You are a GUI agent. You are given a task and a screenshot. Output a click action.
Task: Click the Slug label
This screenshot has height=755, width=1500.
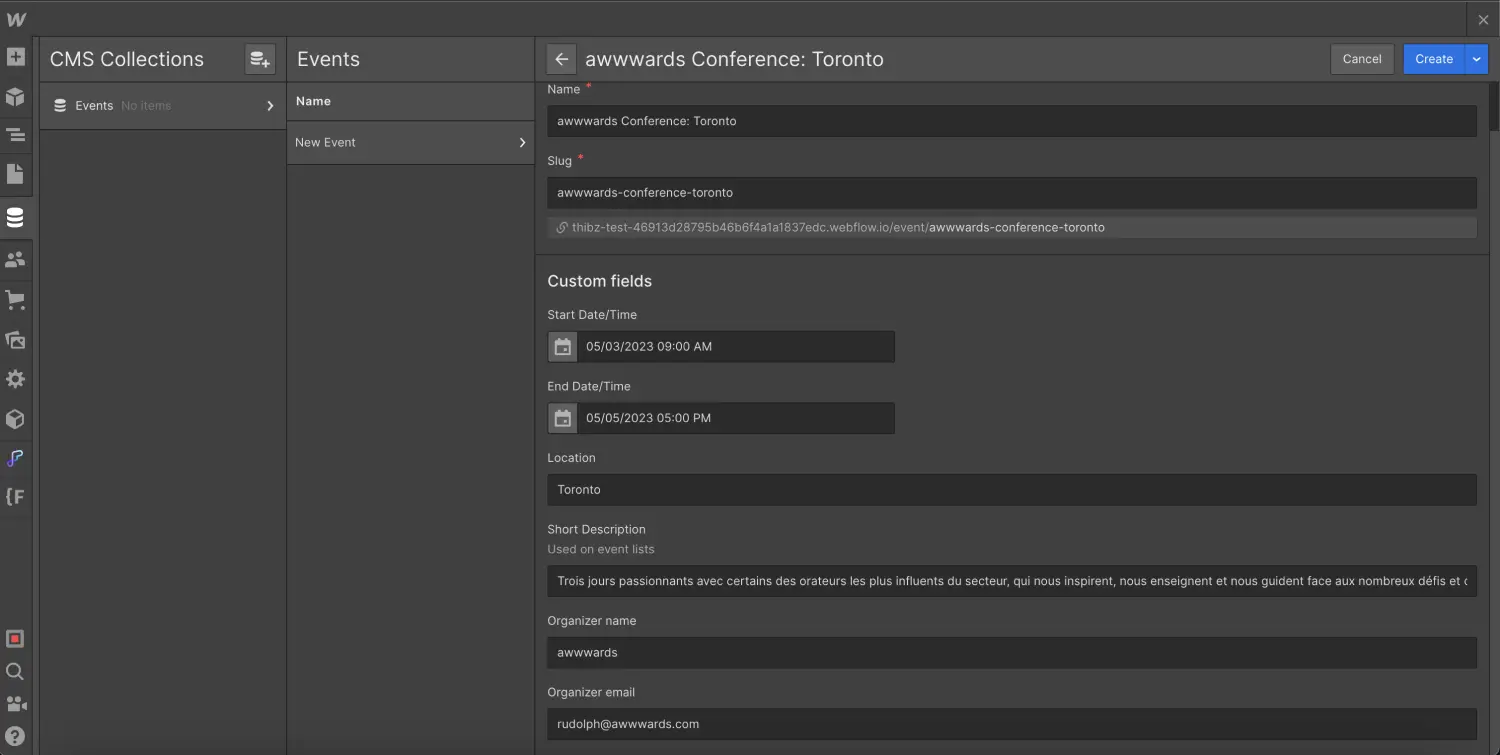(x=560, y=161)
